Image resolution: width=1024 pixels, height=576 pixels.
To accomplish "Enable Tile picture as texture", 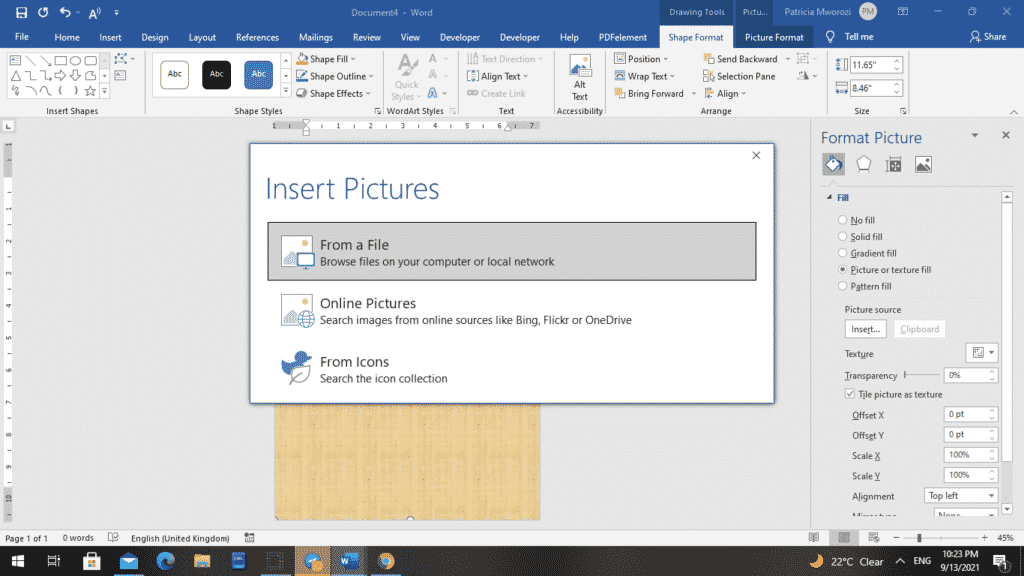I will 849,393.
